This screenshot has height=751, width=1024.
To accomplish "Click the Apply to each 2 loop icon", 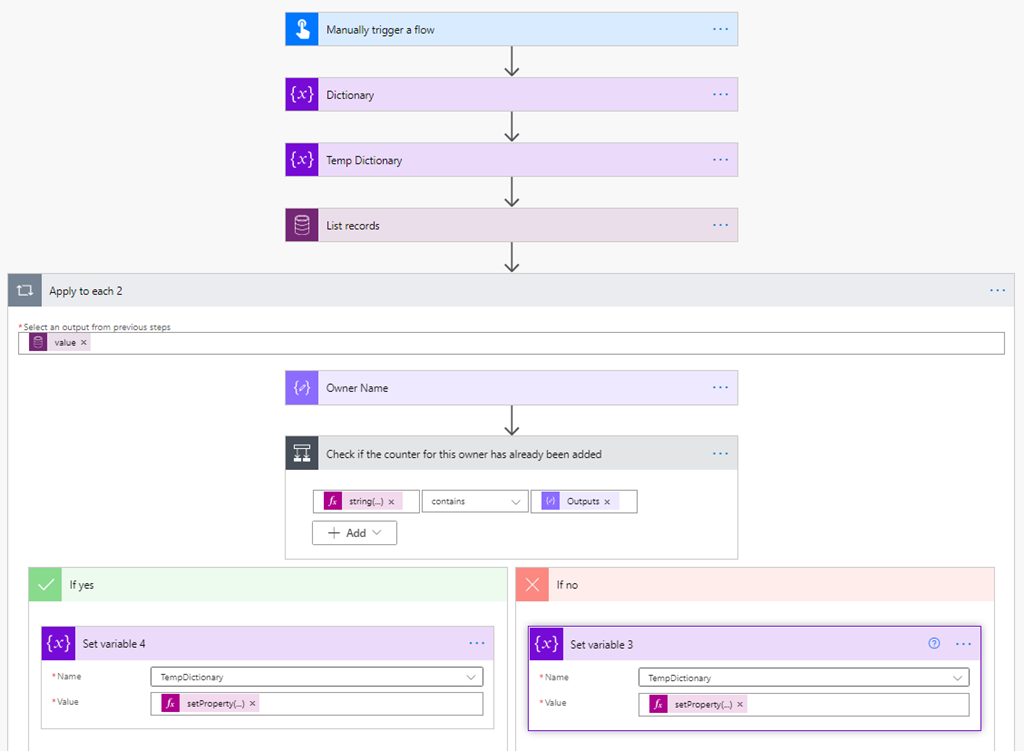I will click(25, 291).
